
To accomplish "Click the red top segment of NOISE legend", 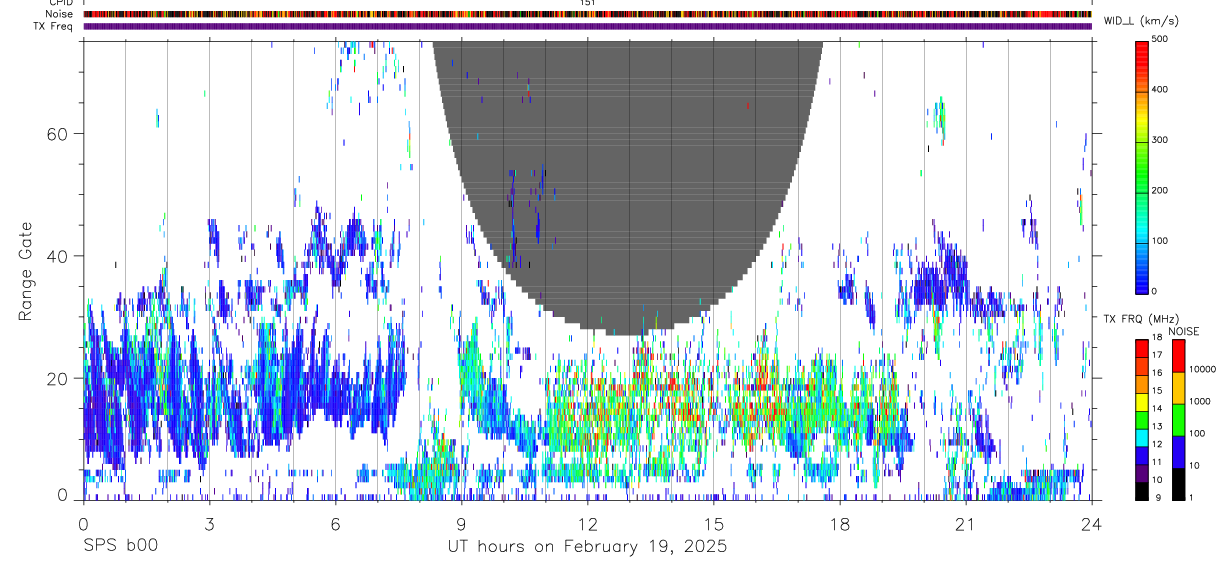I will (1178, 356).
